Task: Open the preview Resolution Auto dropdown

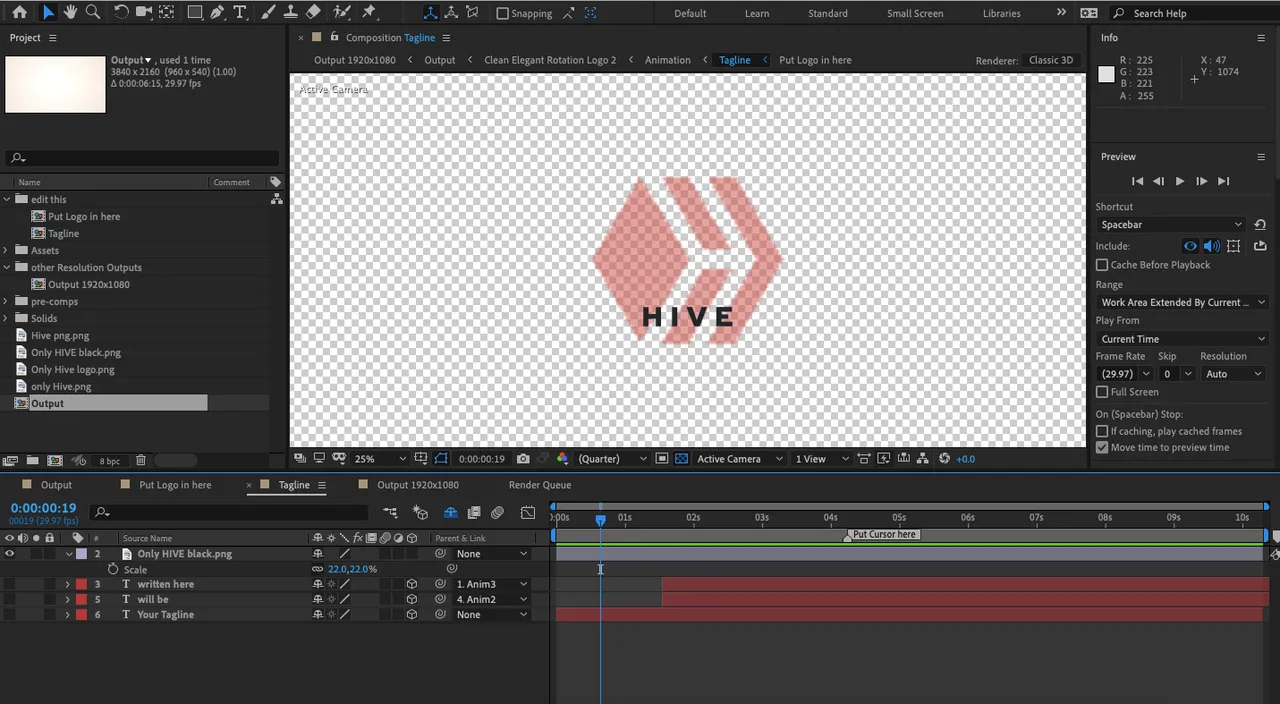Action: pos(1234,374)
